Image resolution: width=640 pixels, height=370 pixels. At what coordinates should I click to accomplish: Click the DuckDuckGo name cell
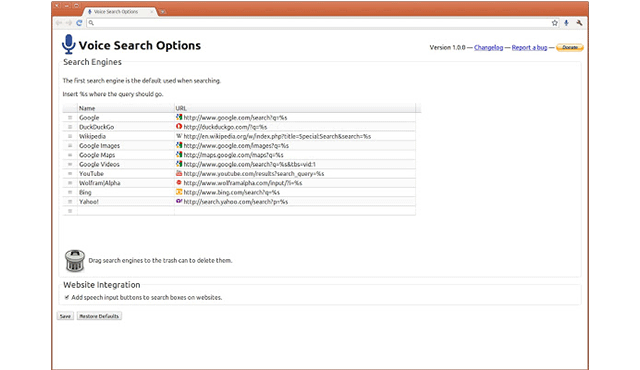126,127
